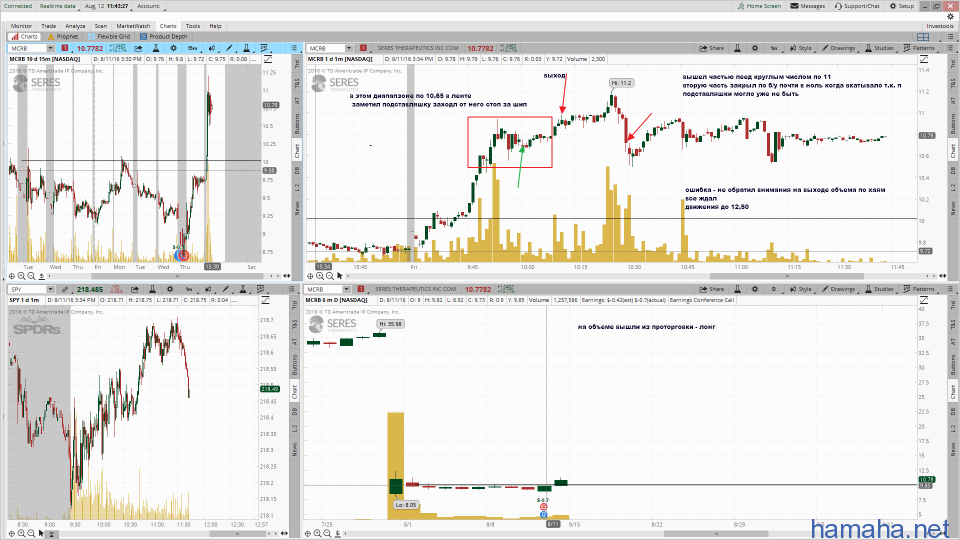This screenshot has height=540, width=960.
Task: Switch to the Trade tab
Action: (48, 26)
